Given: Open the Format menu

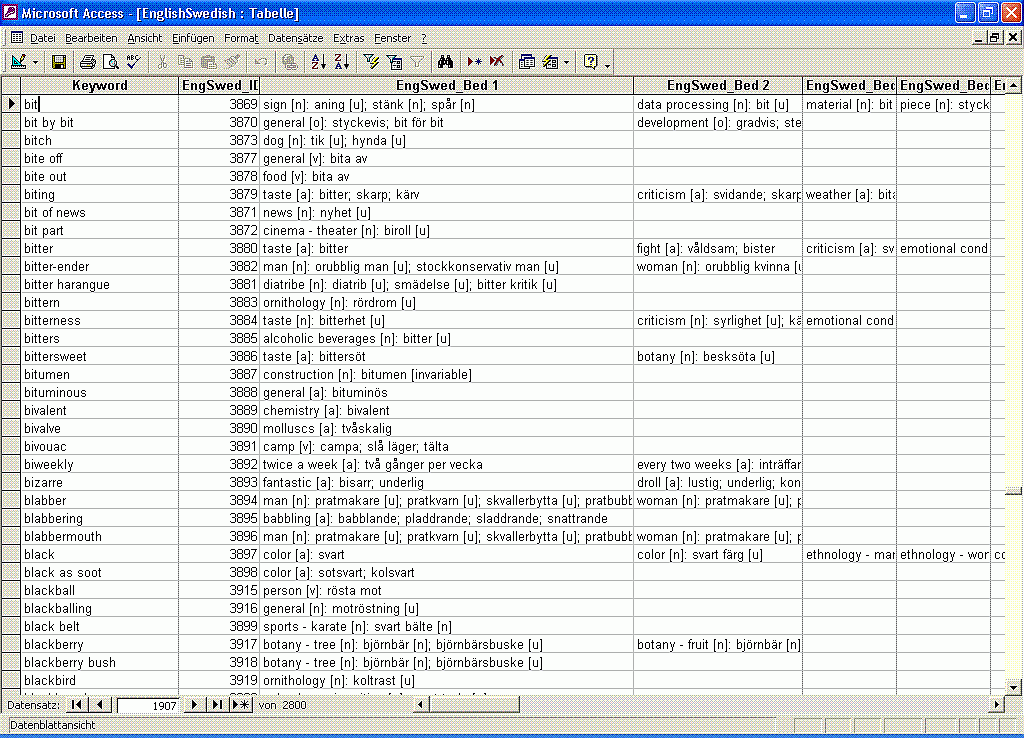Looking at the screenshot, I should [241, 39].
